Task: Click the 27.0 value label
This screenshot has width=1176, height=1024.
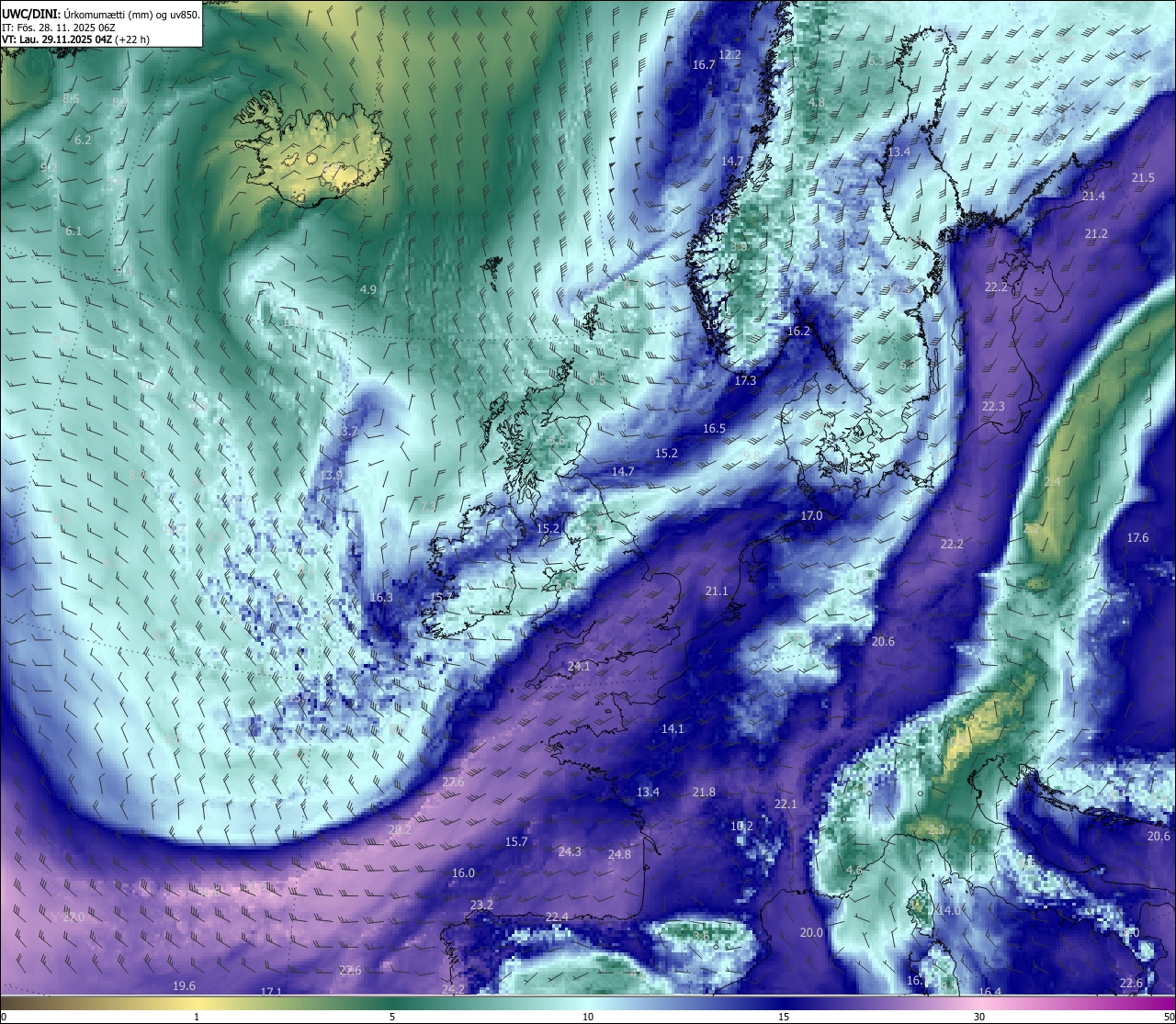Action: 73,917
